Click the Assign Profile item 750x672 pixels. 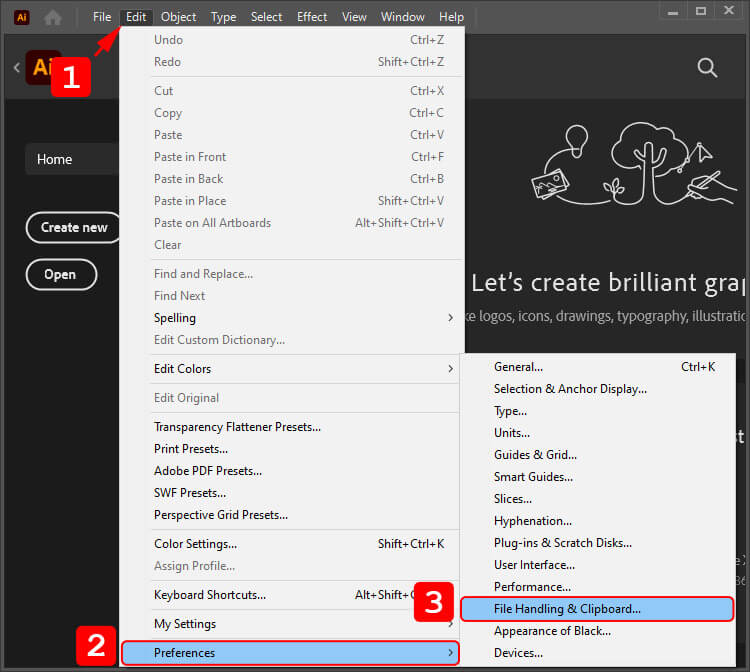(x=290, y=566)
